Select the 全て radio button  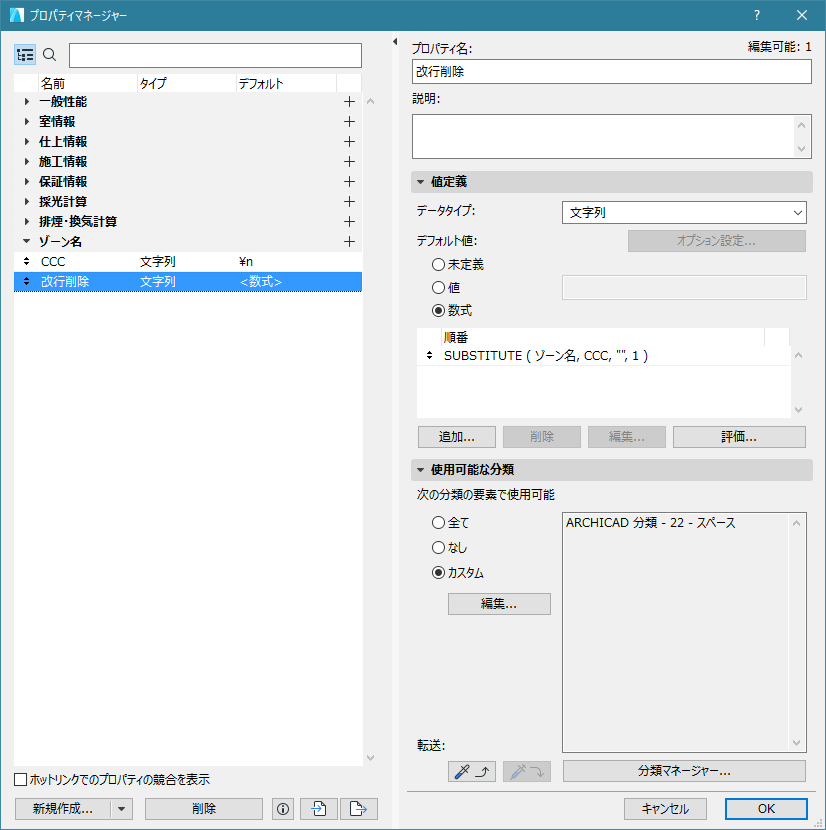click(x=438, y=523)
